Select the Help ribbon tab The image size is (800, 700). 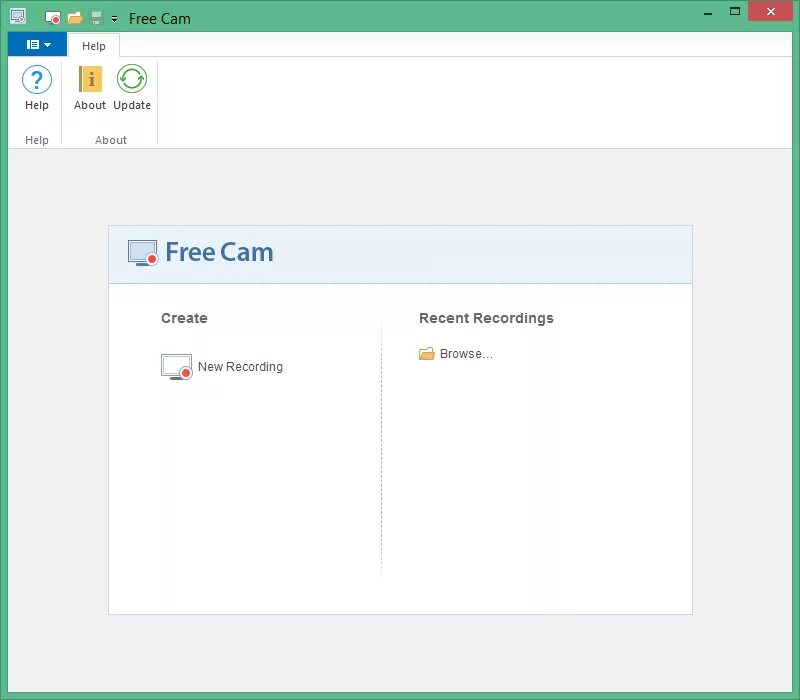(94, 46)
